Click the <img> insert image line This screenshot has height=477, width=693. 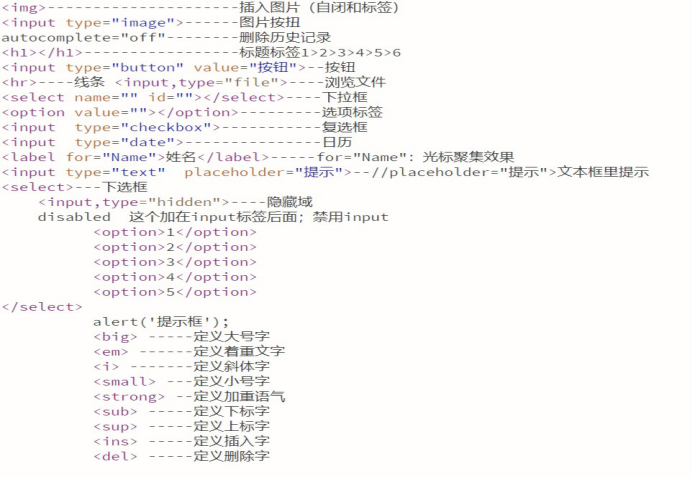point(201,8)
